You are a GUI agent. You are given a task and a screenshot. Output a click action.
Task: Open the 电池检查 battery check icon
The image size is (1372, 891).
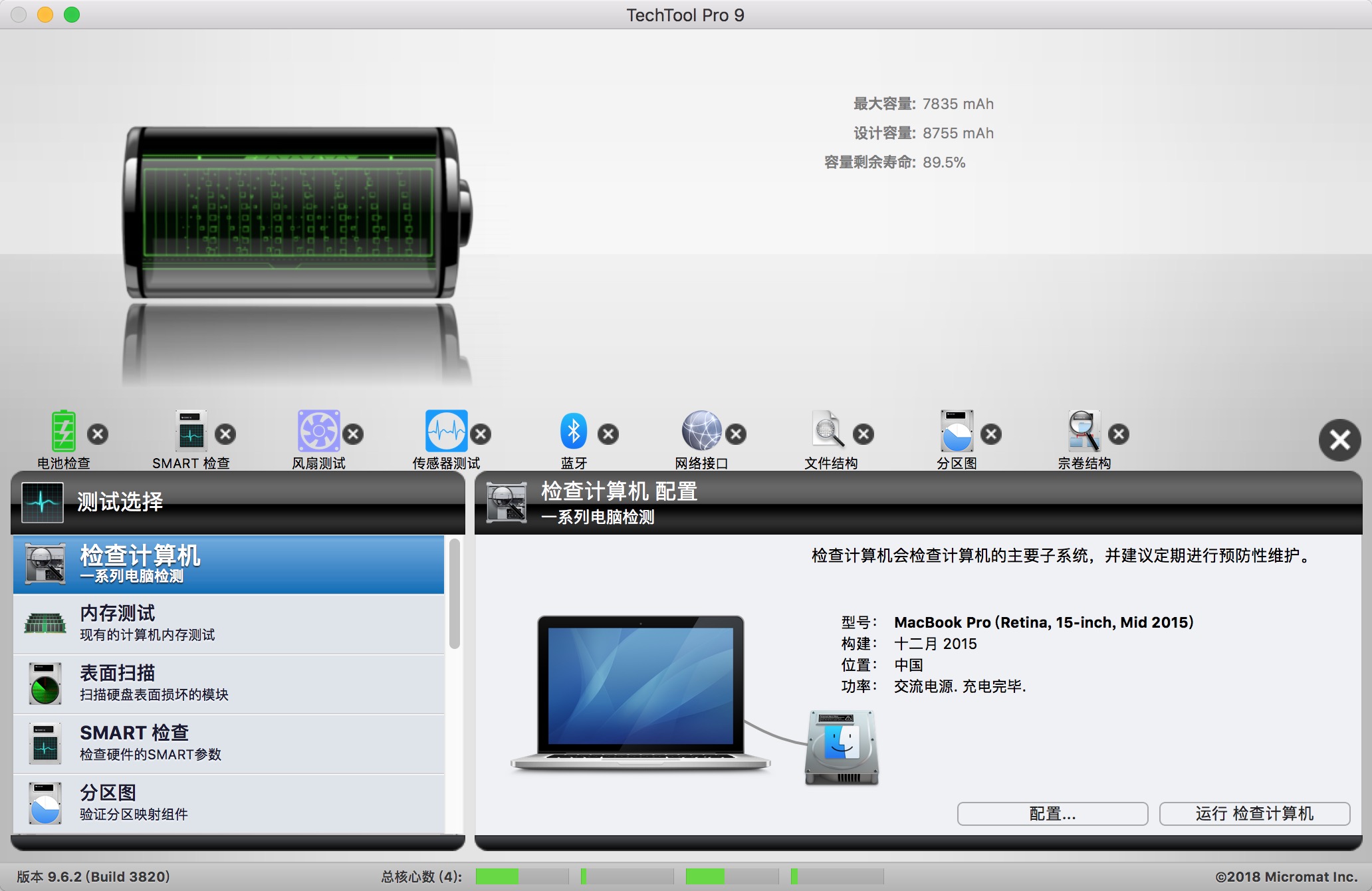(64, 432)
